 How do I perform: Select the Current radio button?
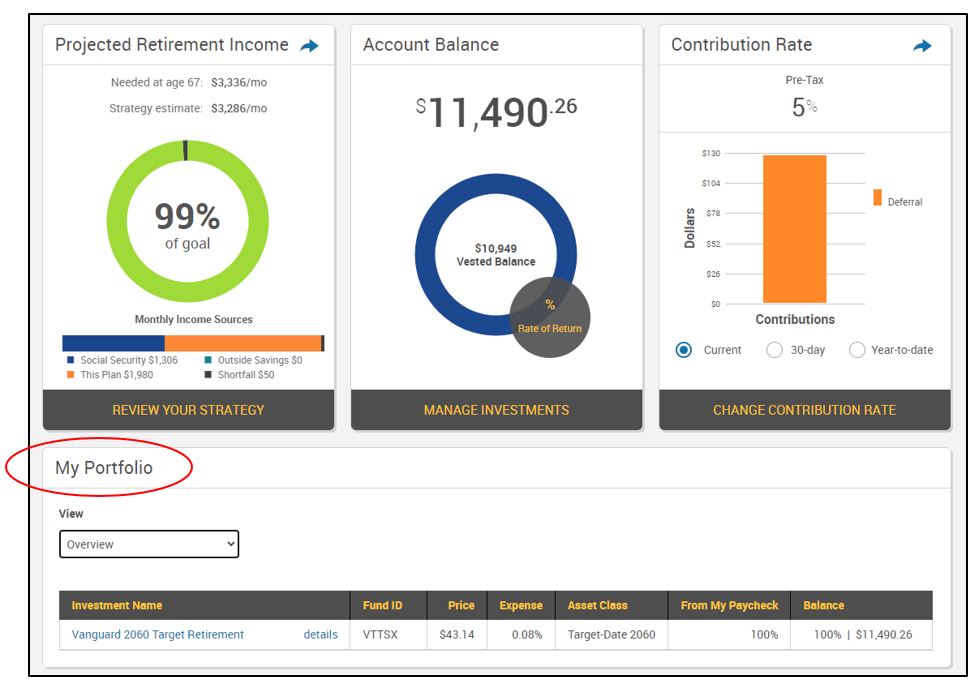[684, 350]
